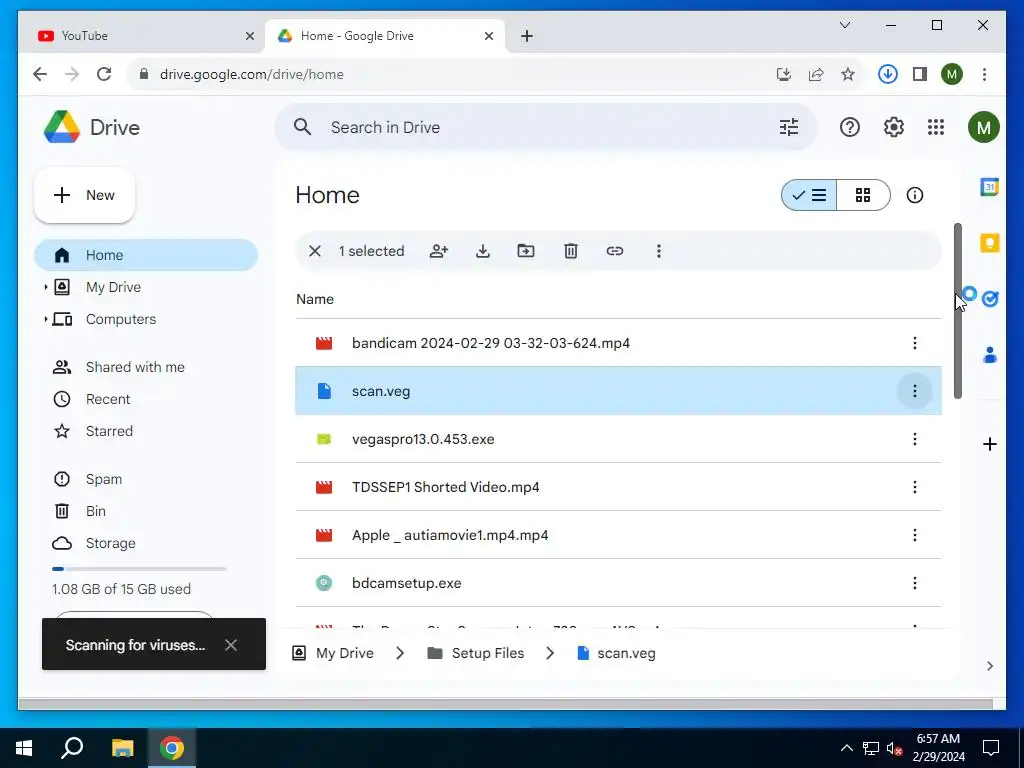Open the search options filter icon
1024x768 pixels.
coord(789,127)
